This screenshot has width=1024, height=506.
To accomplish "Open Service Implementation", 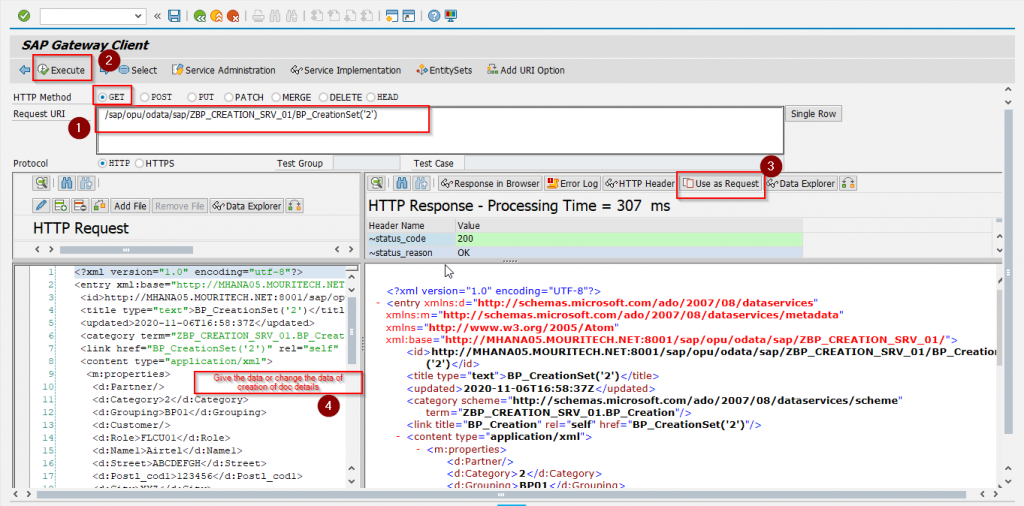I will click(345, 70).
